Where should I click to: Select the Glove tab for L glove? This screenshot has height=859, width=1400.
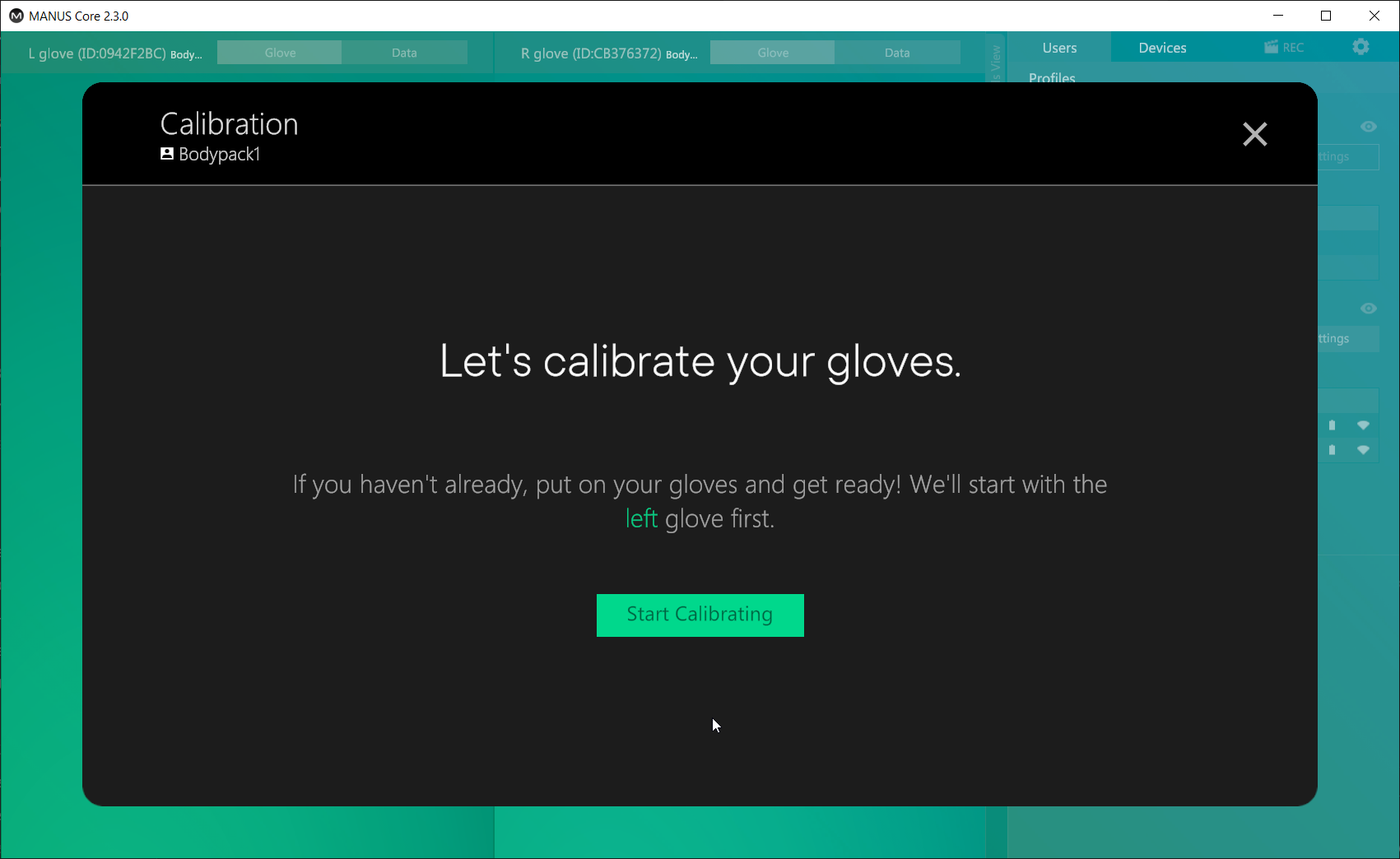[280, 53]
